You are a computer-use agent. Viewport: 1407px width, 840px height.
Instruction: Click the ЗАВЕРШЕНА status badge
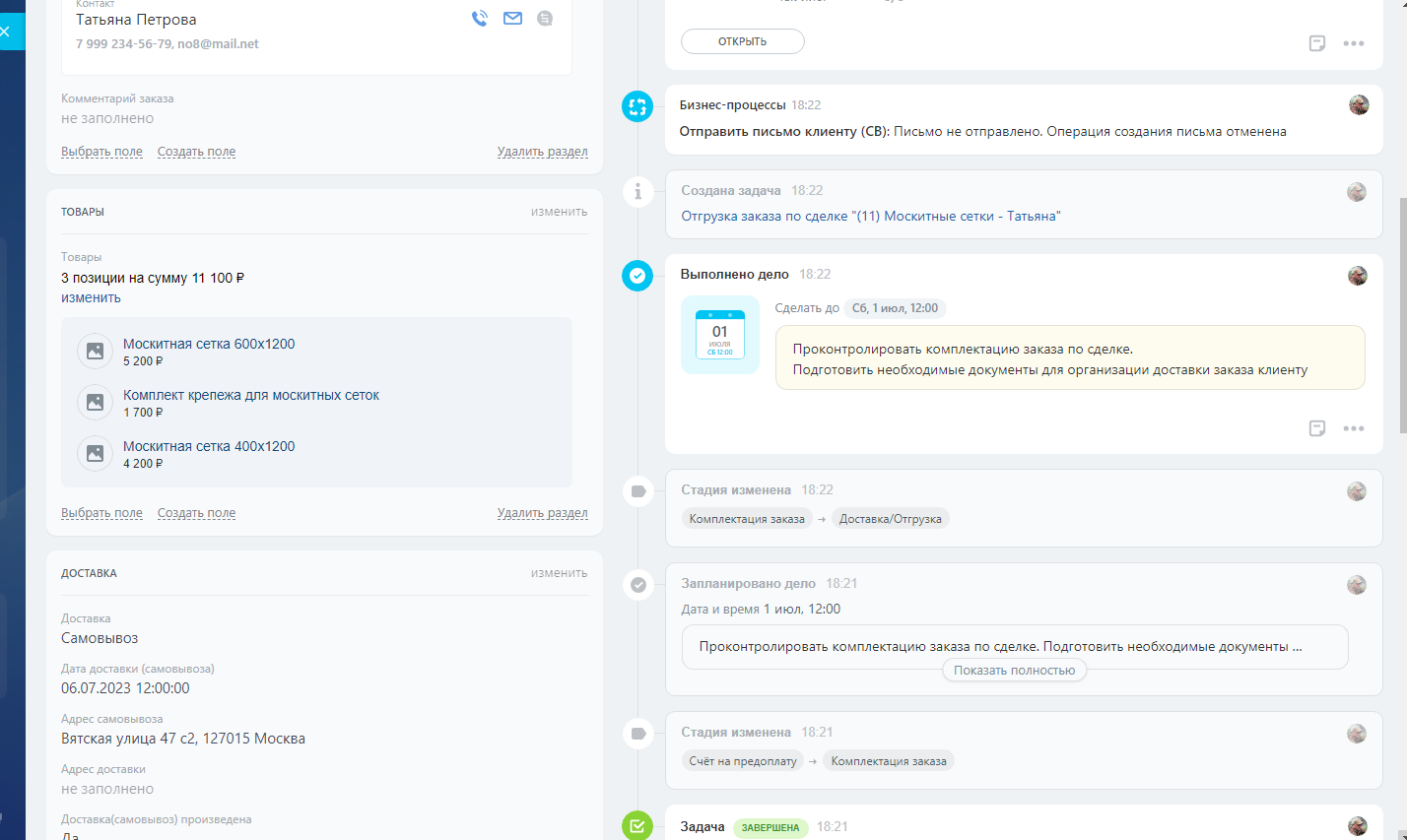click(770, 828)
